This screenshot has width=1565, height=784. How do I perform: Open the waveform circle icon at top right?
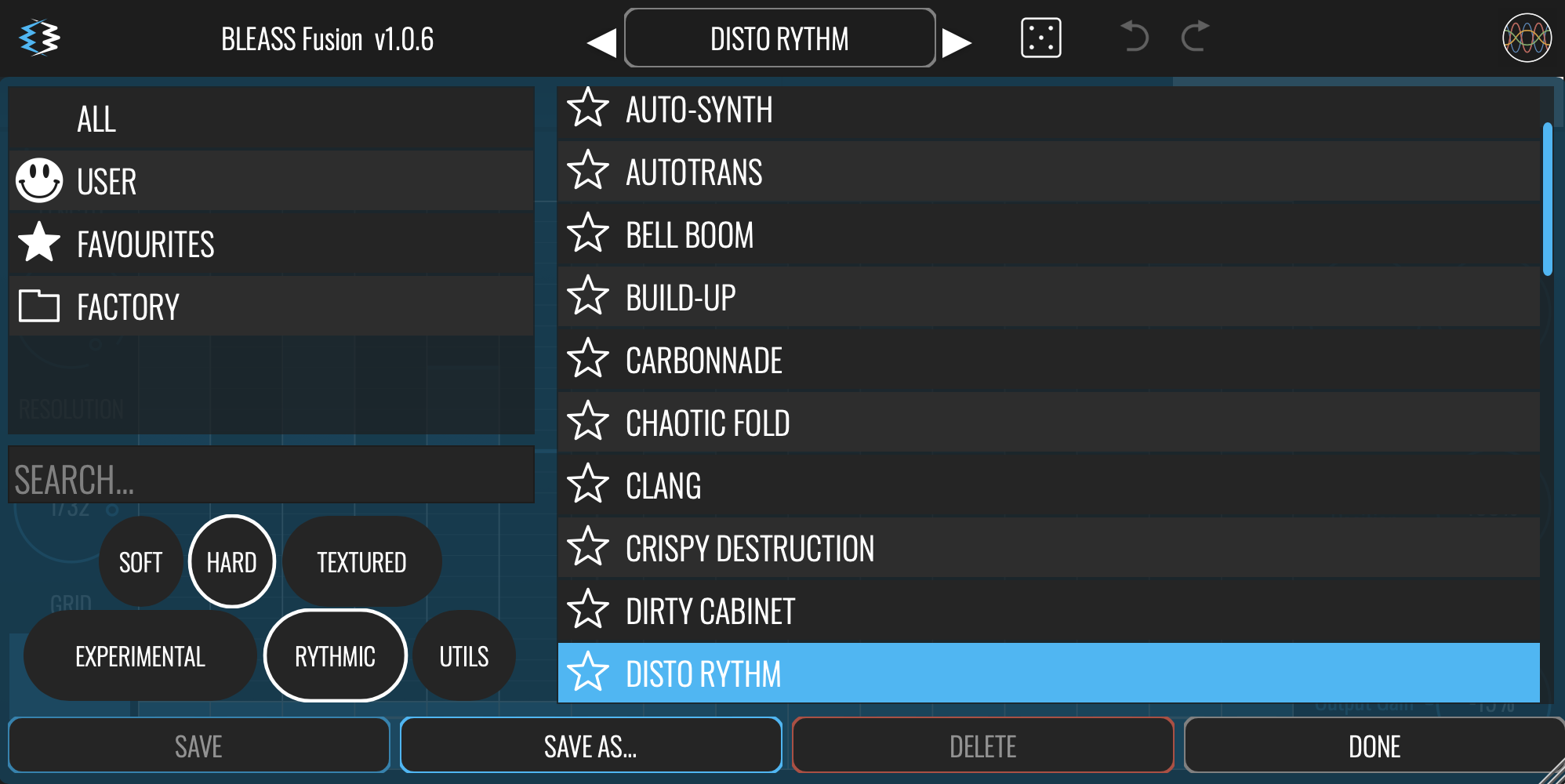click(x=1526, y=38)
